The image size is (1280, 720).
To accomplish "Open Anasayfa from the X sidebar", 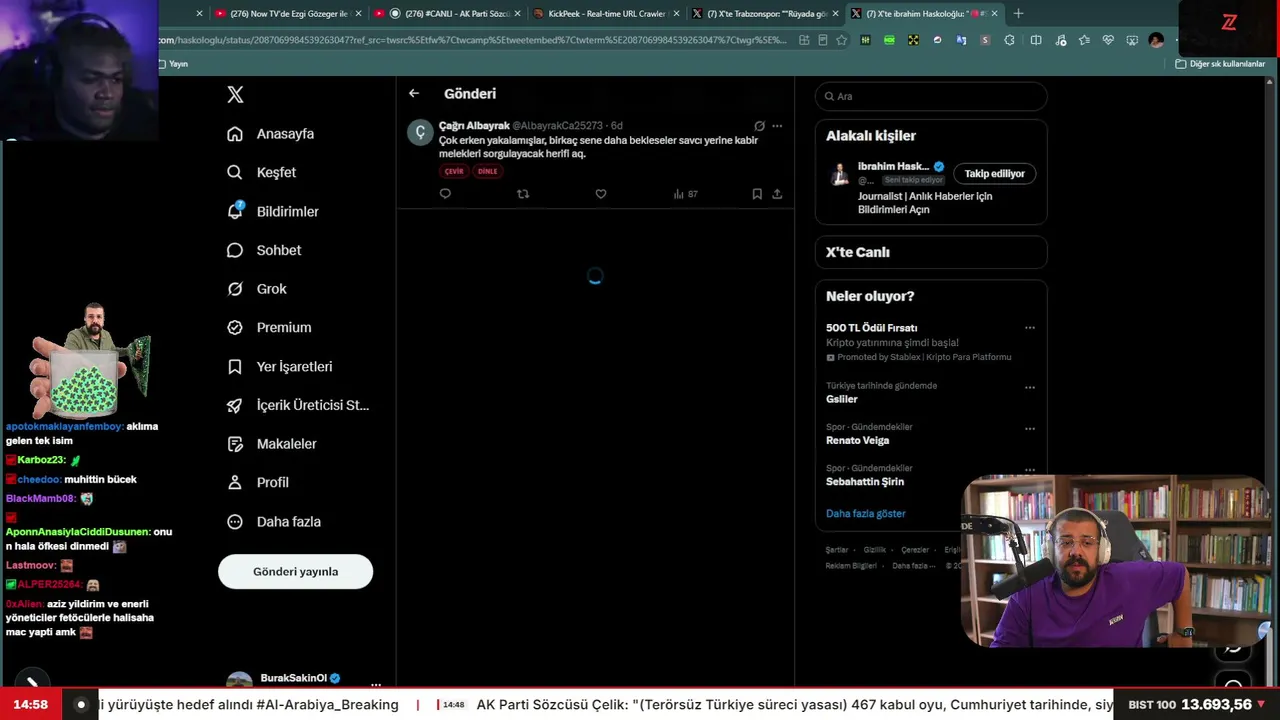I will [271, 134].
